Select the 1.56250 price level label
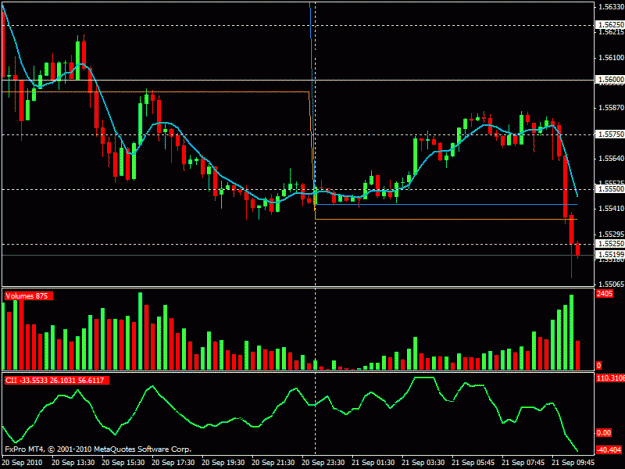The height and width of the screenshot is (469, 625). [x=610, y=25]
